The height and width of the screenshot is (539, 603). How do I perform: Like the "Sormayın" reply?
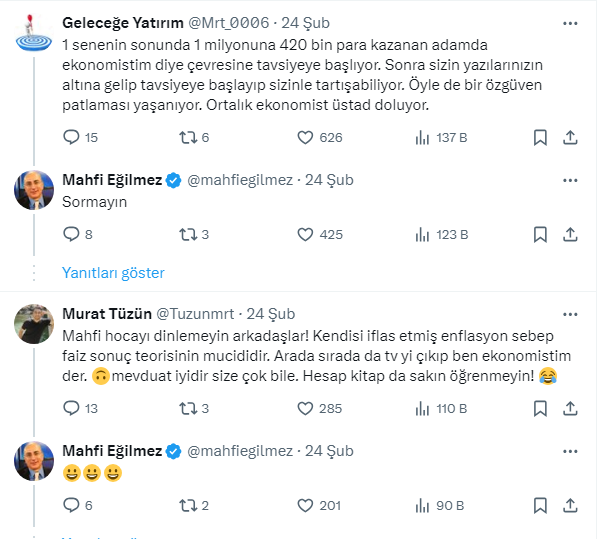pos(308,234)
